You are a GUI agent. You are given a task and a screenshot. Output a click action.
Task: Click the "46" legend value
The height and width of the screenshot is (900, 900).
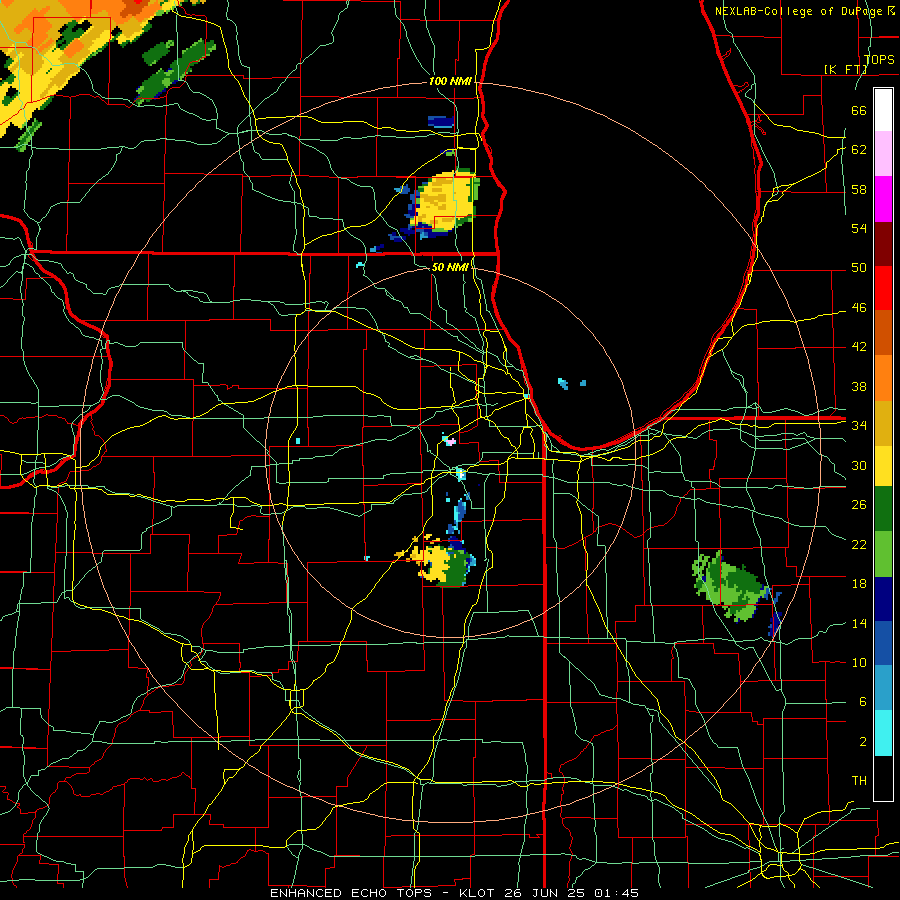(x=859, y=308)
